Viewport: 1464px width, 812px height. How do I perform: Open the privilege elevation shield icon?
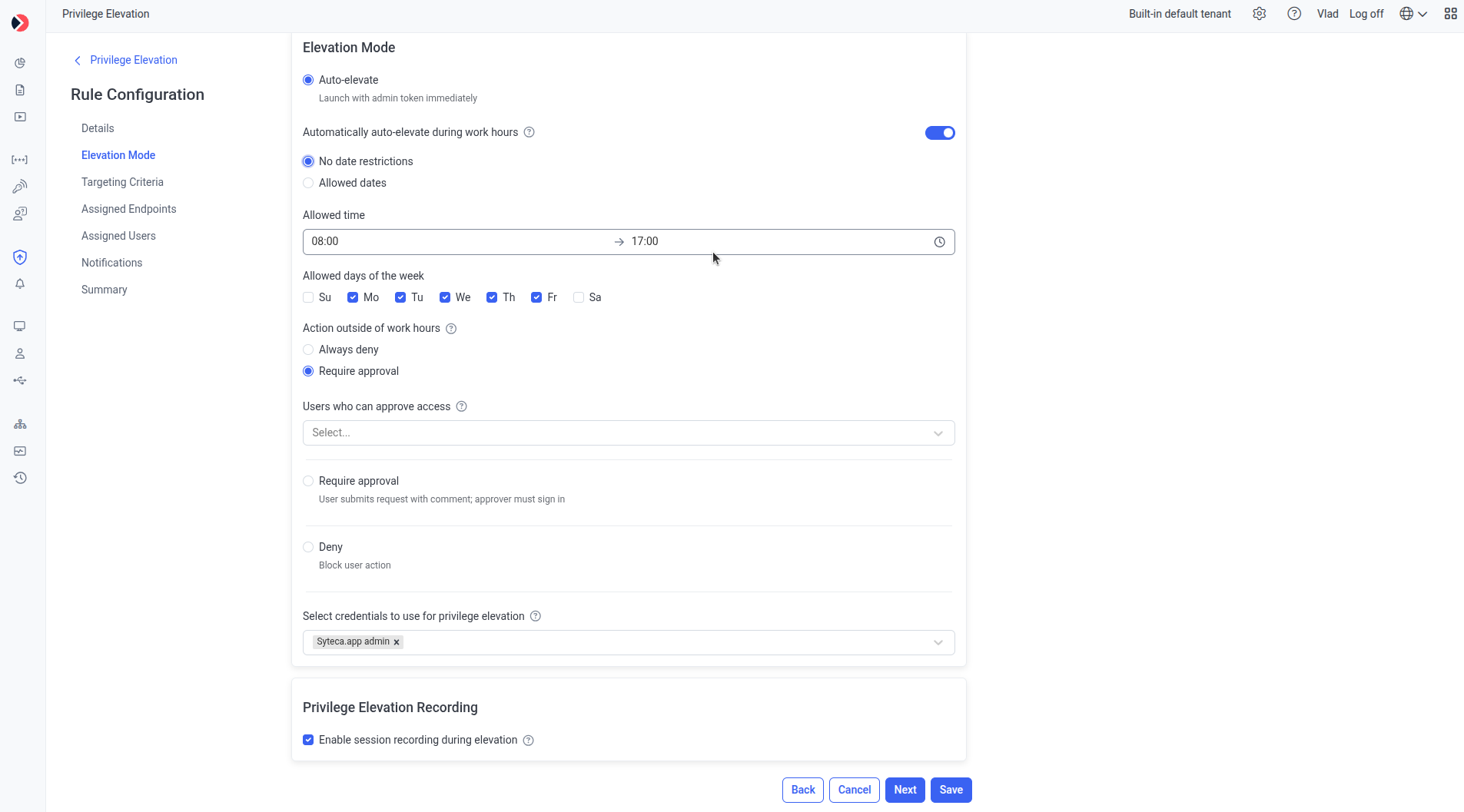tap(20, 257)
